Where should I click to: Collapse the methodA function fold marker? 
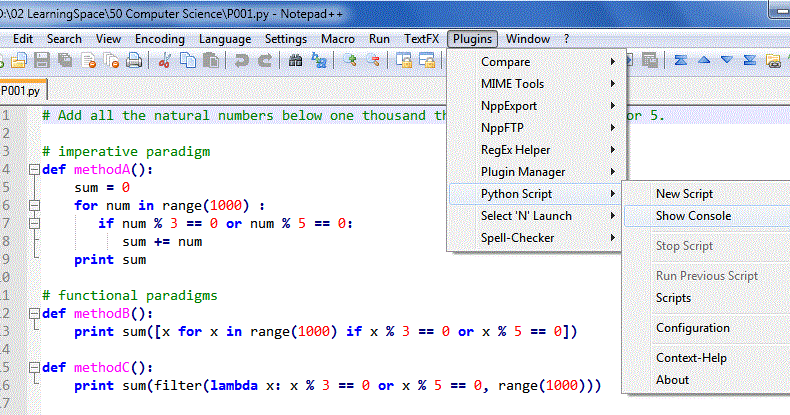coord(34,169)
